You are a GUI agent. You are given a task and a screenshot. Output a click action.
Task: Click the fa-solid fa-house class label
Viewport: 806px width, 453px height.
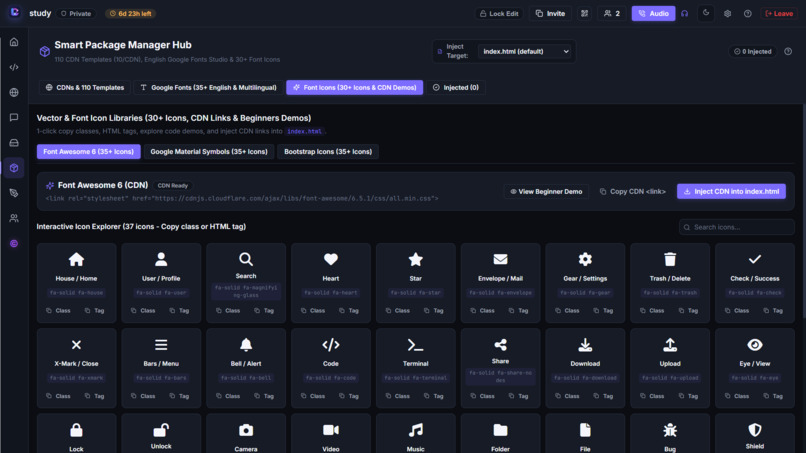[77, 293]
